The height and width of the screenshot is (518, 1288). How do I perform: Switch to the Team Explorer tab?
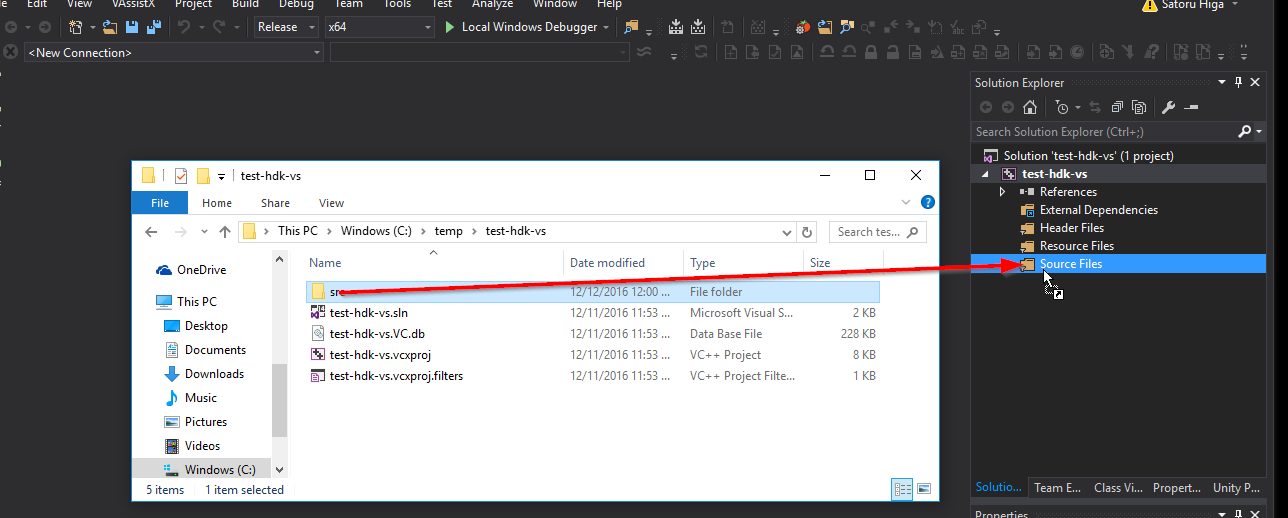[x=1058, y=488]
